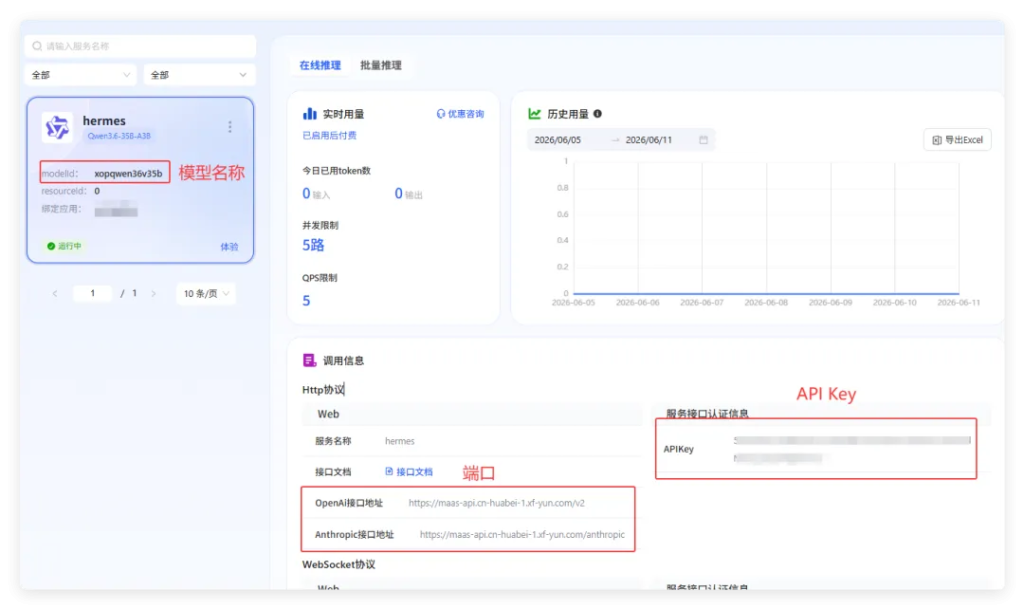Image resolution: width=1024 pixels, height=609 pixels.
Task: Click the input token count 0 输入
Action: [316, 194]
